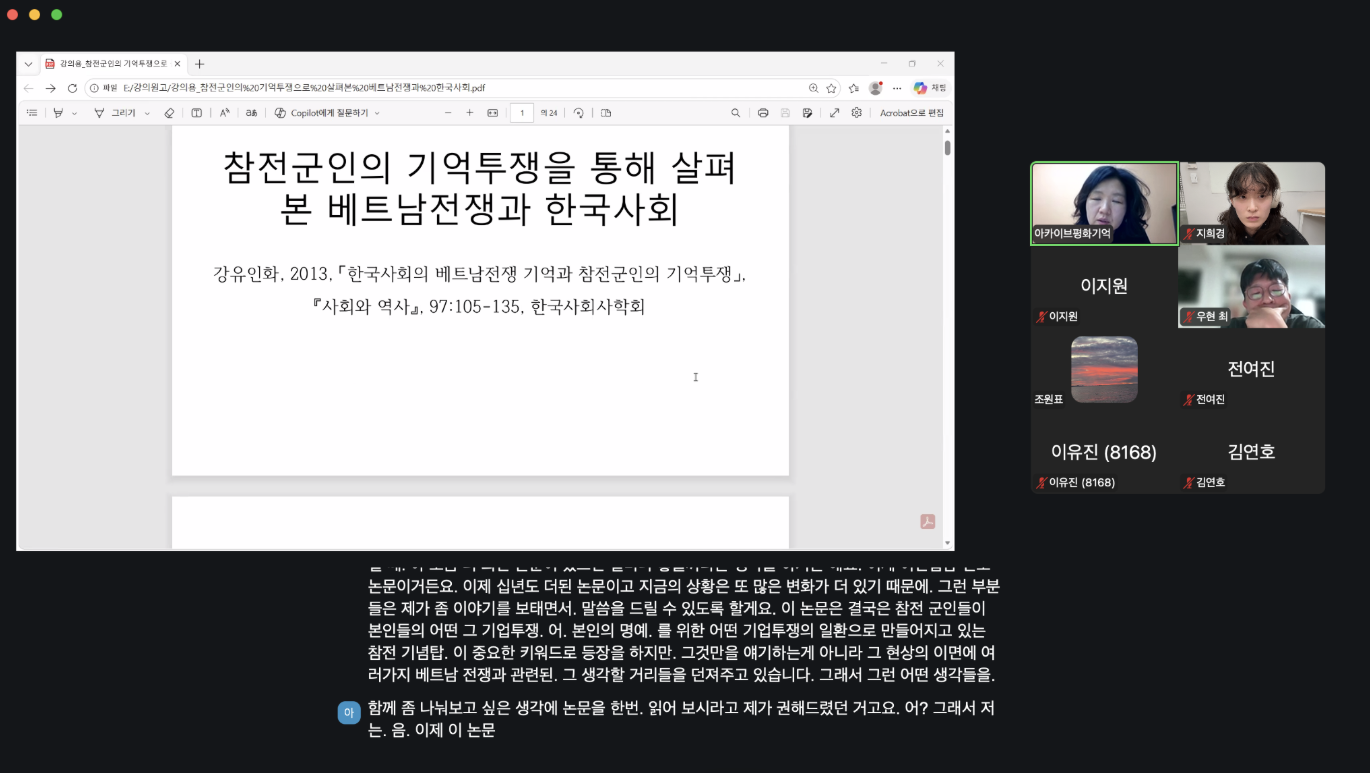Click the print icon
The width and height of the screenshot is (1370, 773).
click(x=763, y=113)
